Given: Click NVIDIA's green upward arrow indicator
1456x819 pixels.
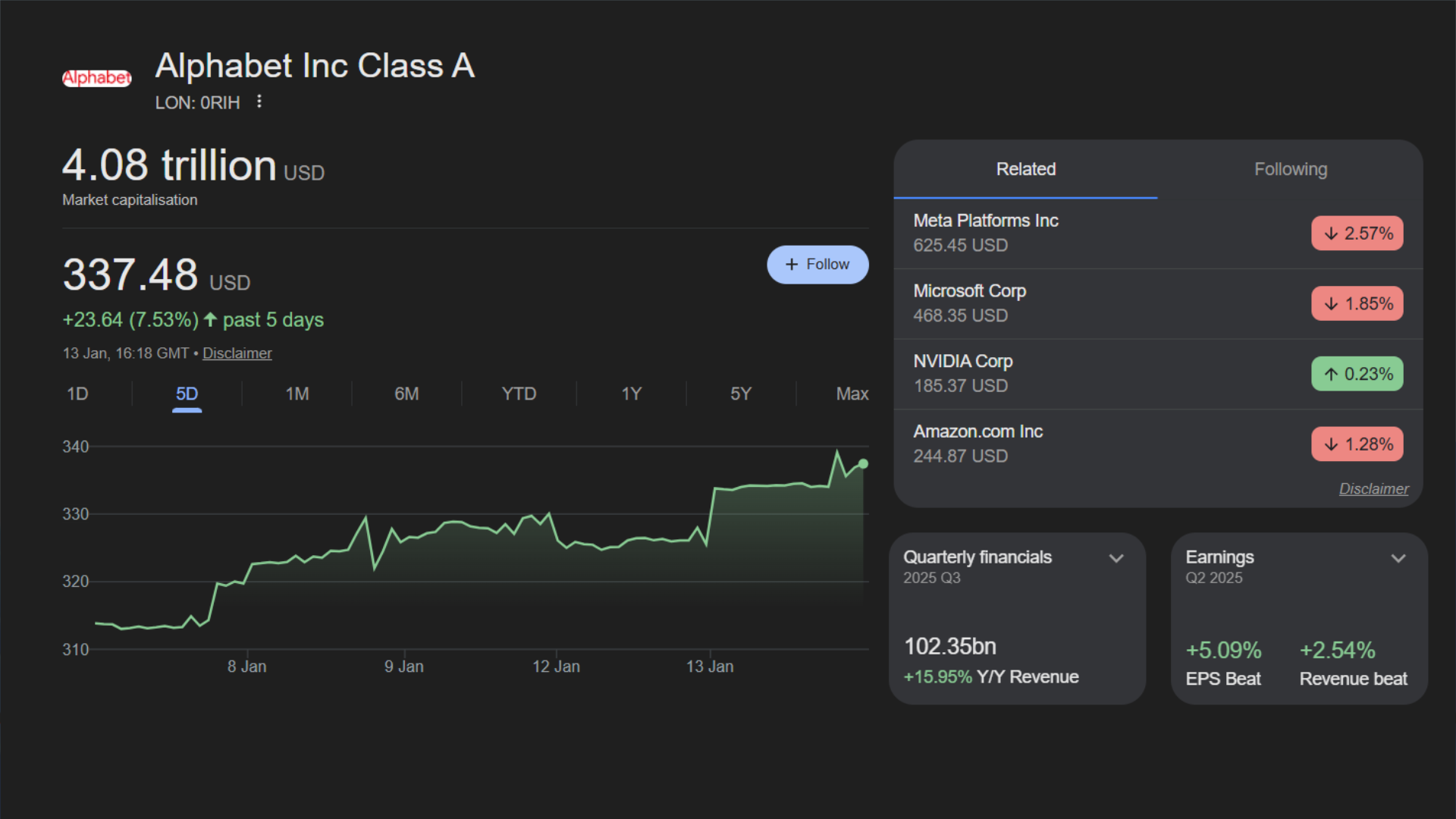Looking at the screenshot, I should point(1332,373).
